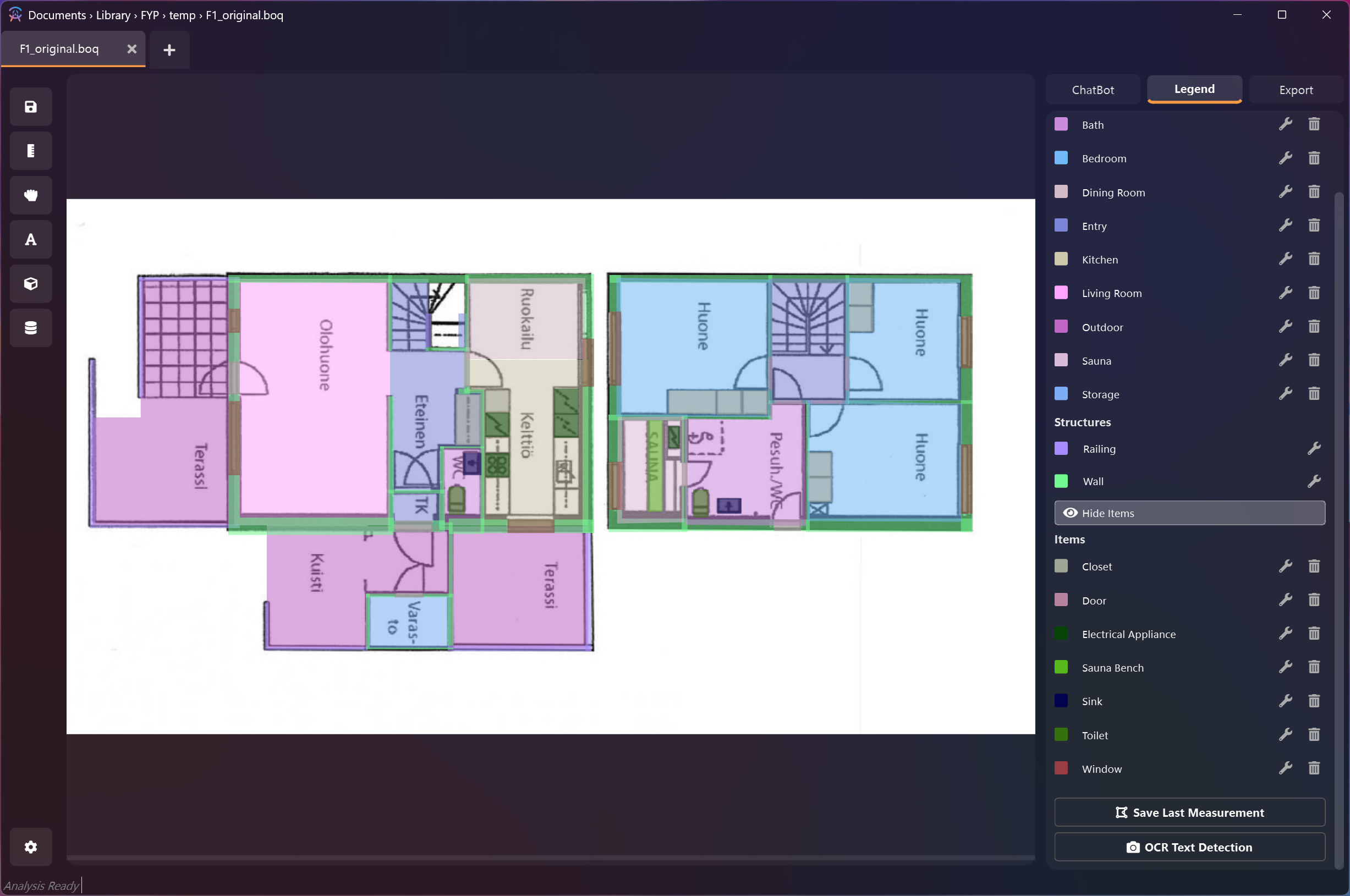Select the hand pan tool

(x=31, y=195)
